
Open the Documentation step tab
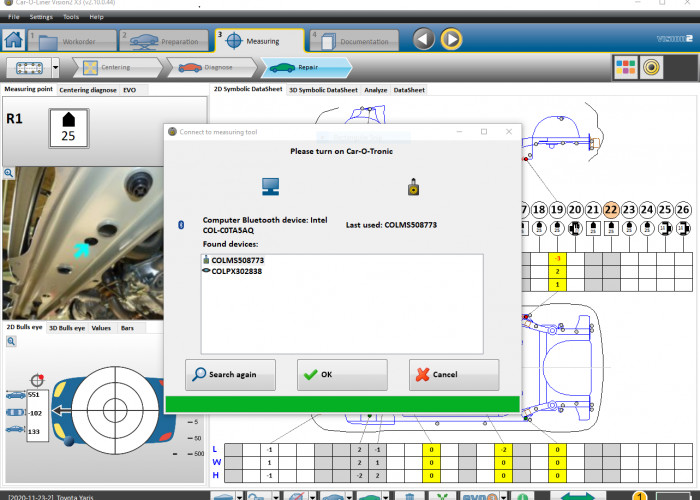[x=354, y=41]
